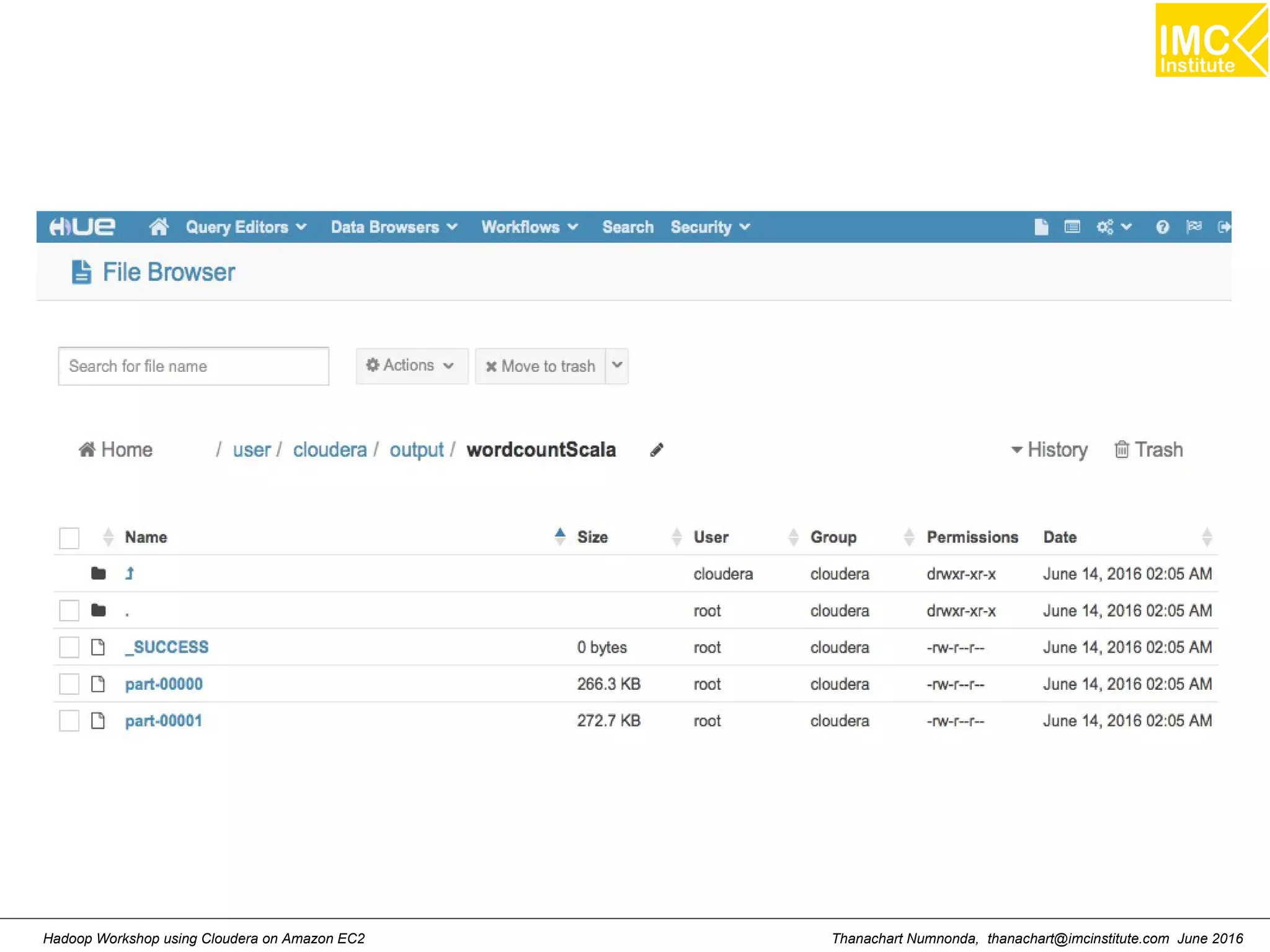Screen dimensions: 1270x952
Task: Expand the Data Browsers menu
Action: [394, 227]
